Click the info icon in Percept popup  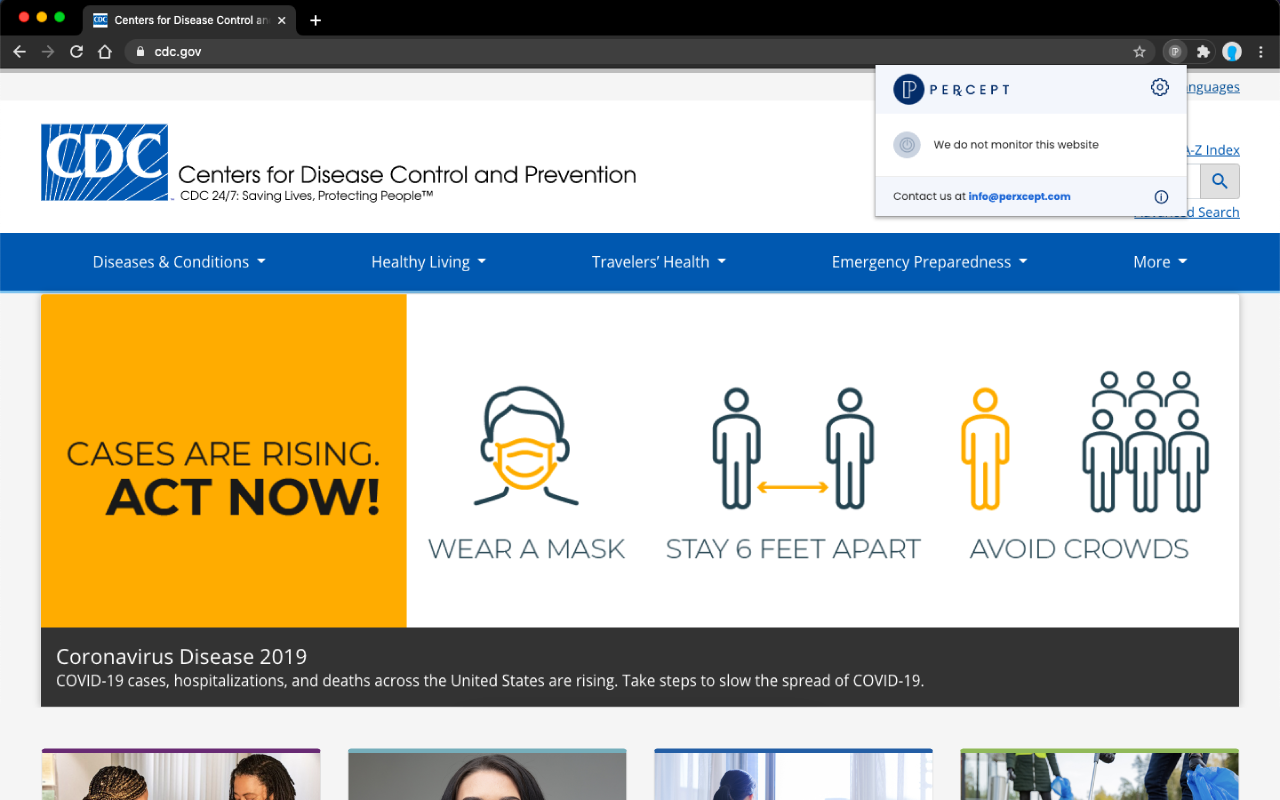click(x=1161, y=197)
